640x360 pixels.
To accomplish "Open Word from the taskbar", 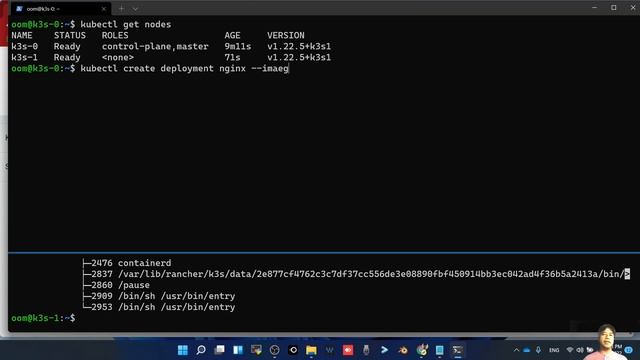I will (329, 350).
